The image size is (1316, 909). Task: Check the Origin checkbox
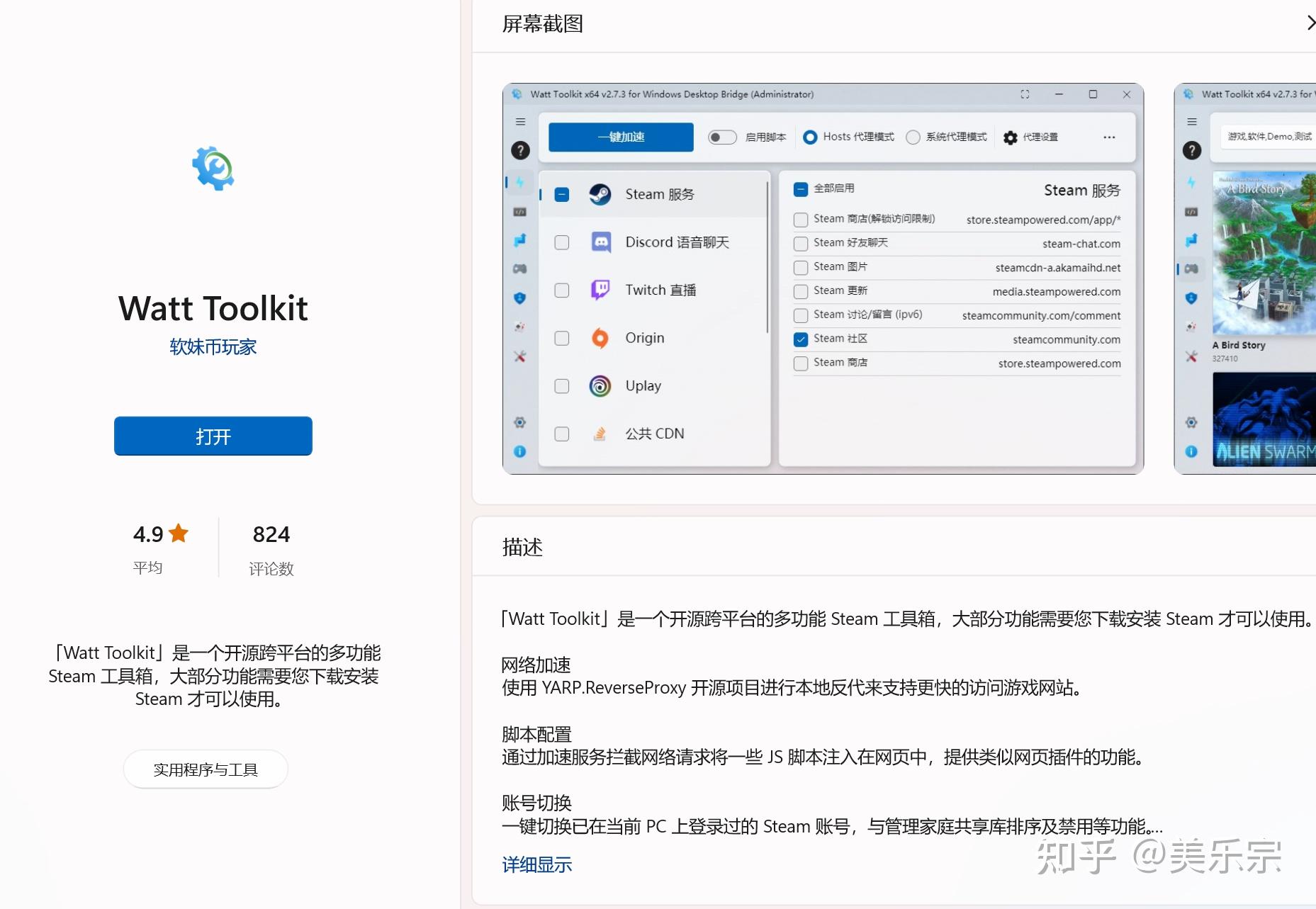(x=562, y=338)
